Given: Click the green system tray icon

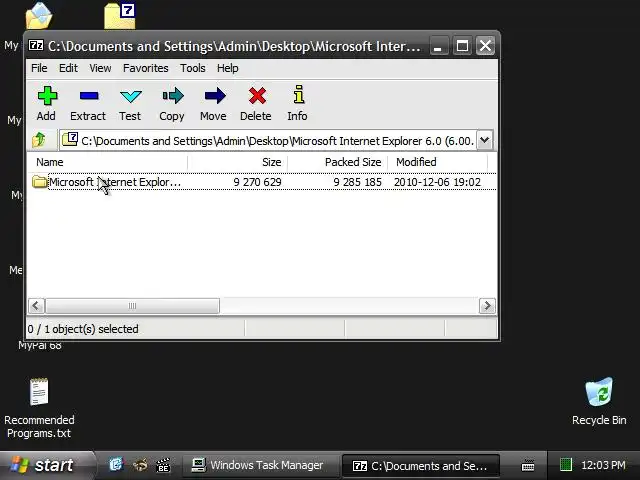Looking at the screenshot, I should click(566, 464).
